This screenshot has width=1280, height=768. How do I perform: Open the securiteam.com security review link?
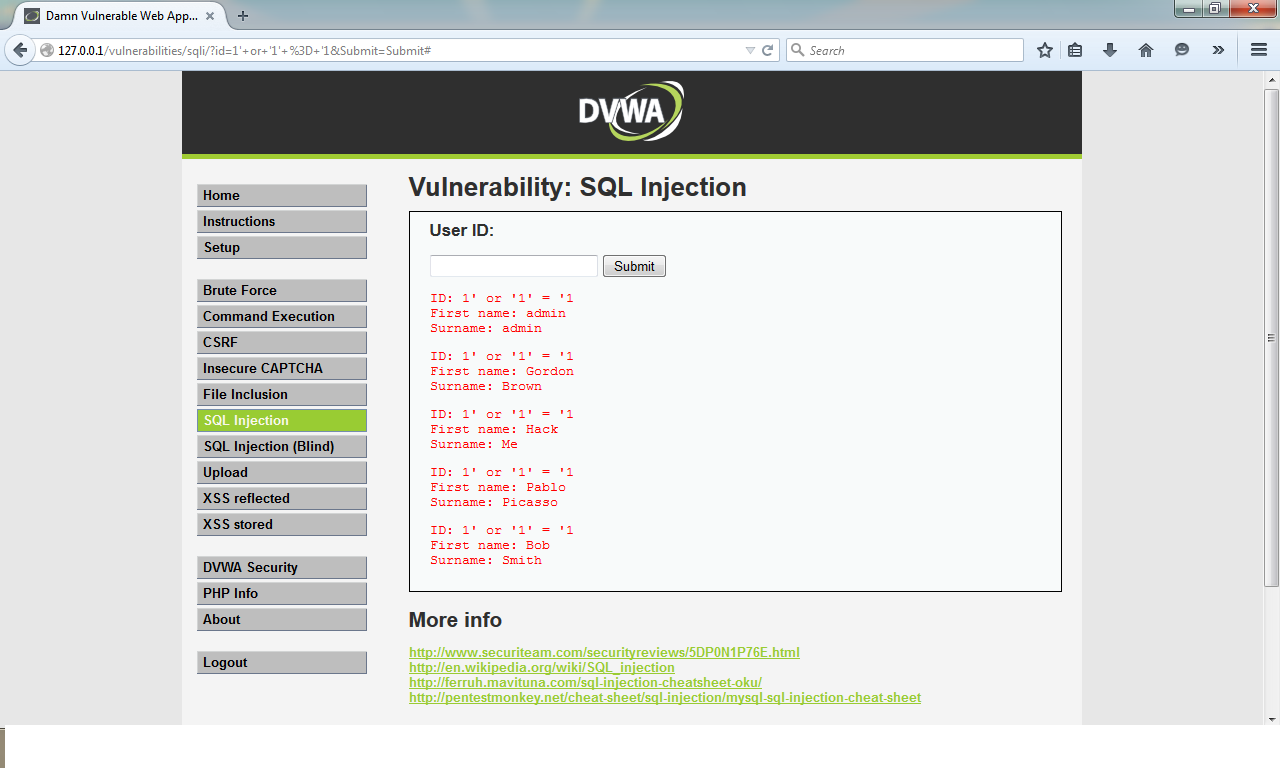coord(604,652)
